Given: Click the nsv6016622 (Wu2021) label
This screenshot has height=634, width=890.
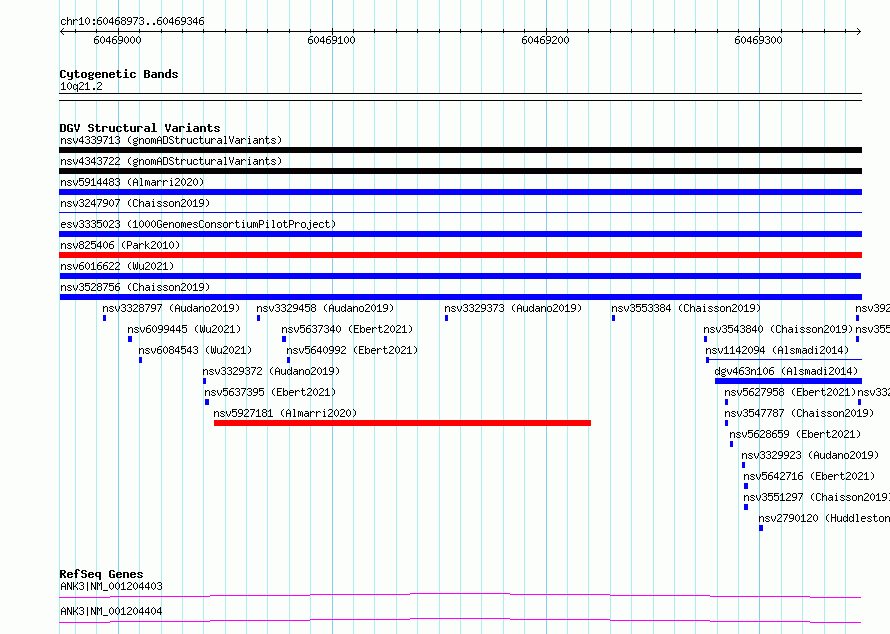Looking at the screenshot, I should tap(117, 266).
